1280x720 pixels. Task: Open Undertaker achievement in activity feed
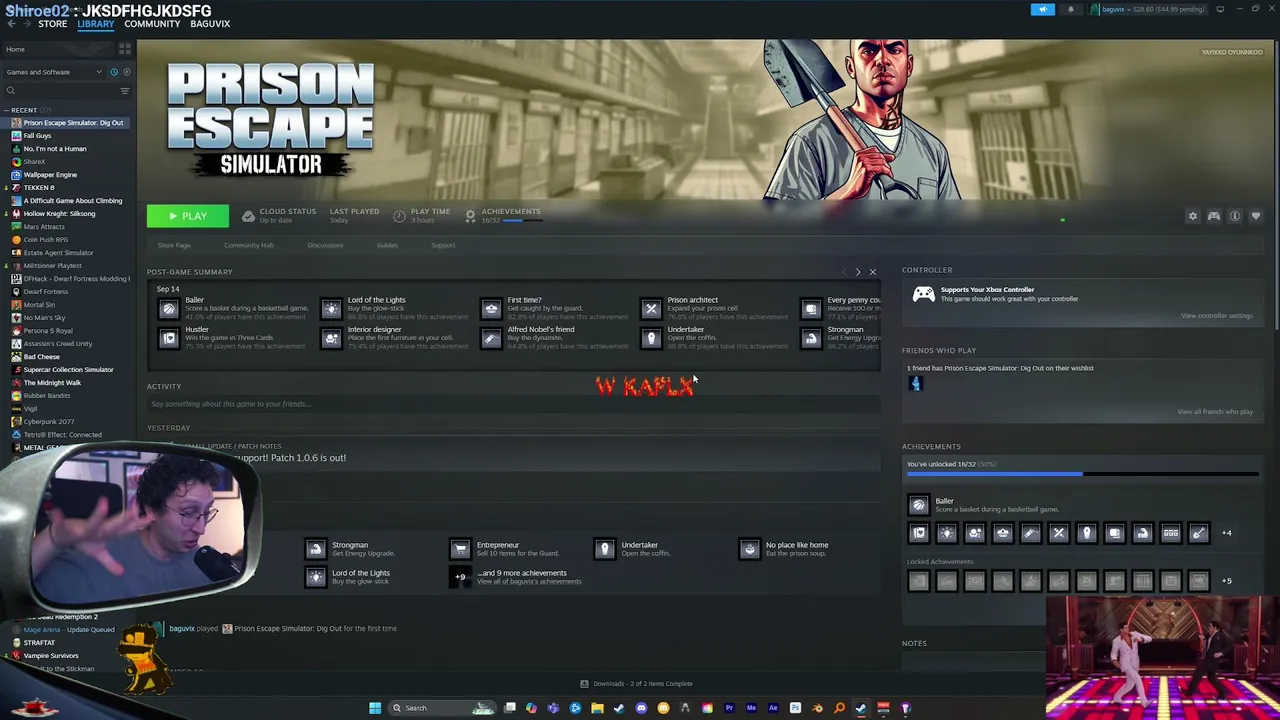604,549
